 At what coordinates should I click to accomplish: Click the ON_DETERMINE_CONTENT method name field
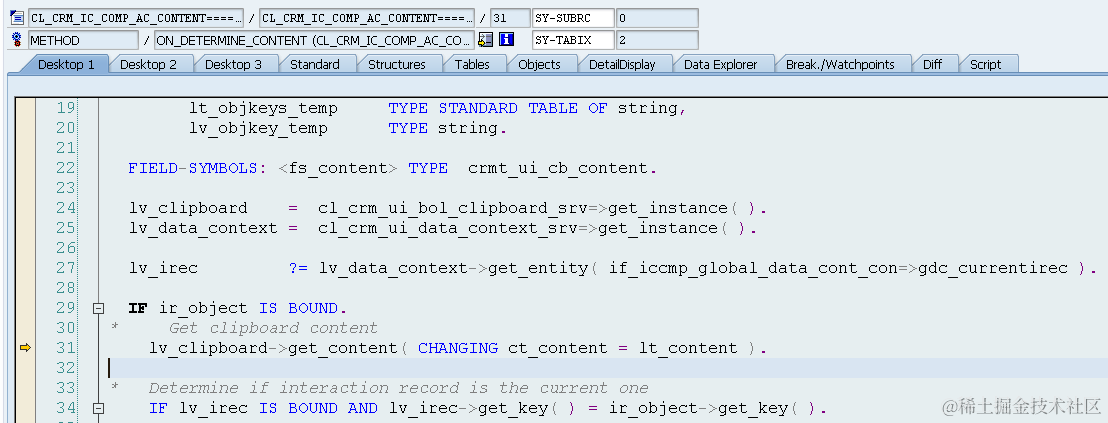(314, 40)
